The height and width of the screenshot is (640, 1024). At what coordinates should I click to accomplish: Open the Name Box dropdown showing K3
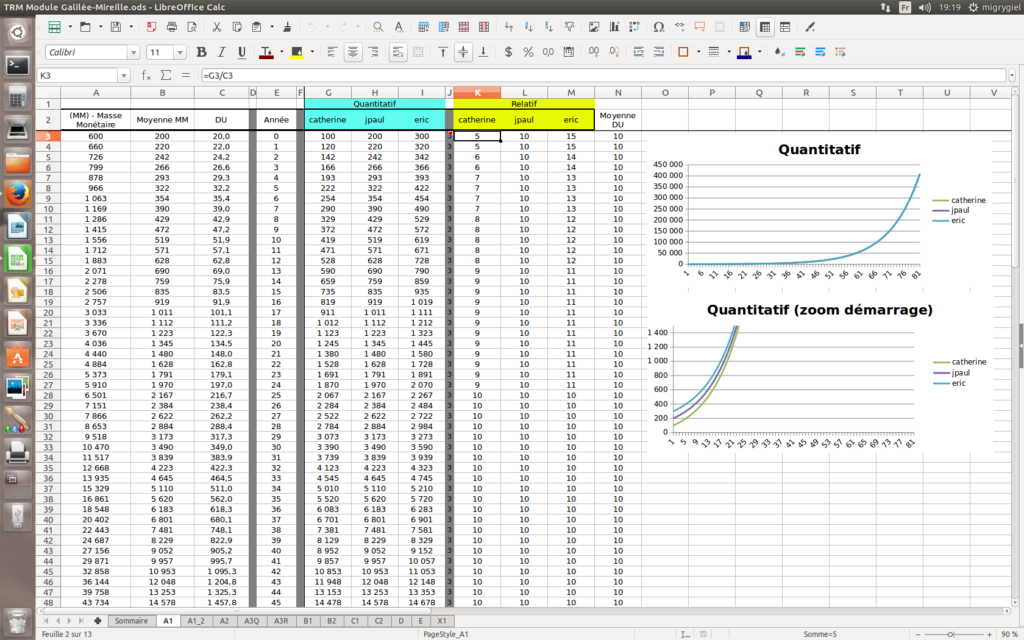pos(125,75)
